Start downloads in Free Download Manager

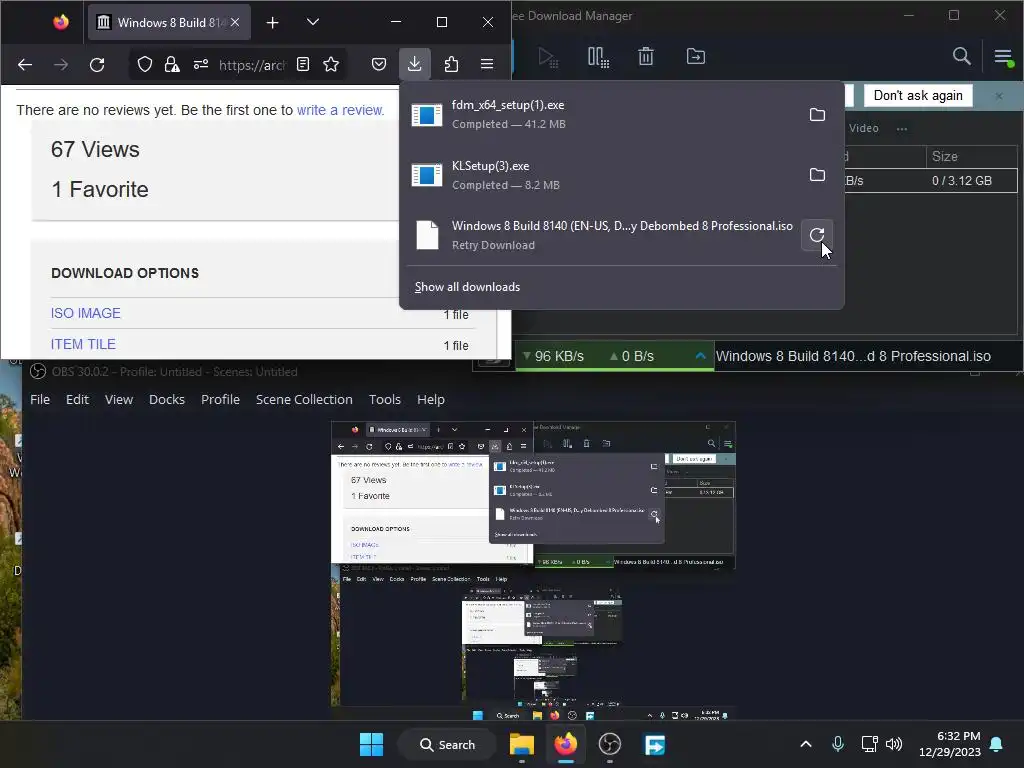(548, 57)
